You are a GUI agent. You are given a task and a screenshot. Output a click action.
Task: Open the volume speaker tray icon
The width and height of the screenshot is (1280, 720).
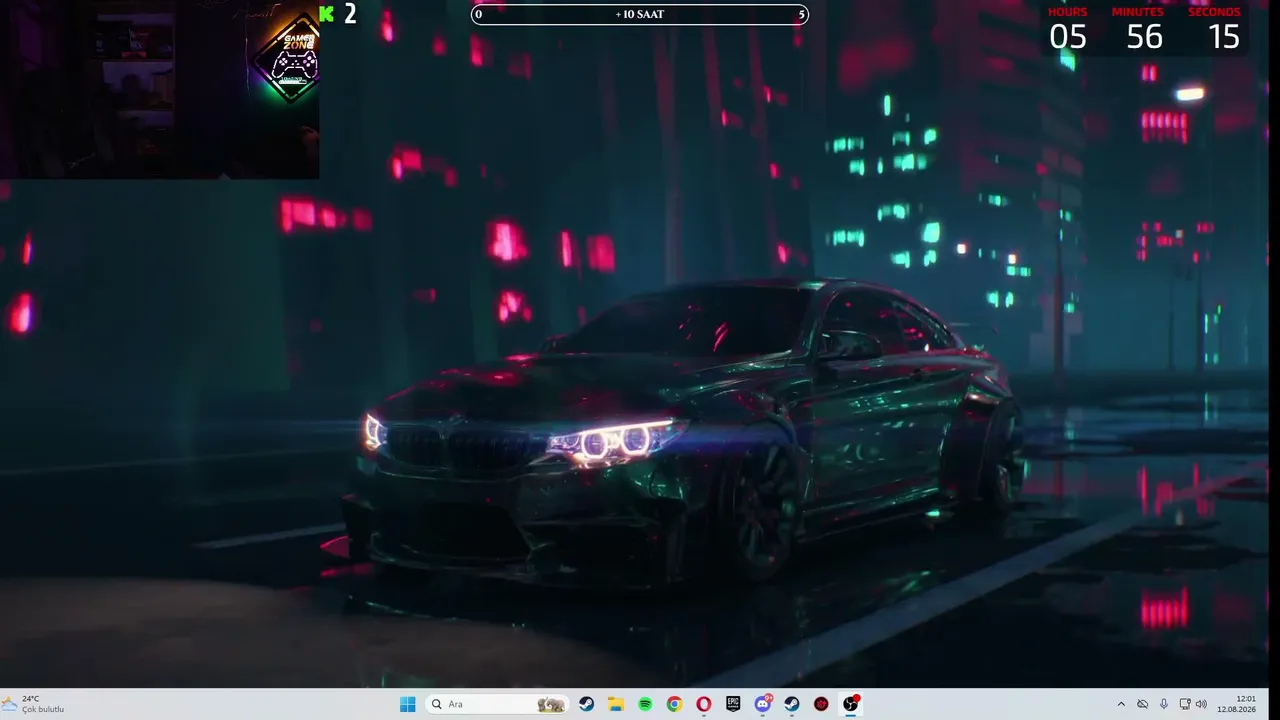coord(1201,704)
